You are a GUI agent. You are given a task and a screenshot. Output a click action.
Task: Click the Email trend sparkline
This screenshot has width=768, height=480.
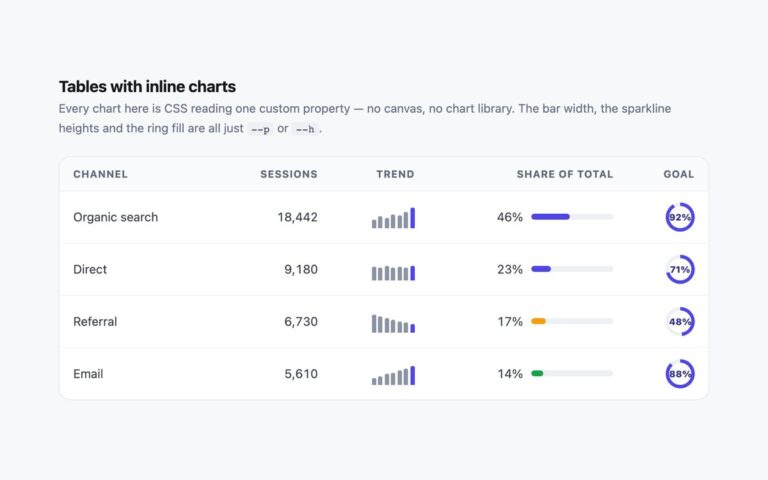point(393,376)
